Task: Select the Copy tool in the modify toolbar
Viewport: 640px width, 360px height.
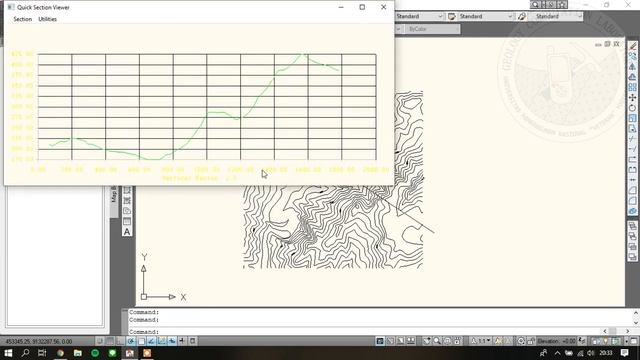Action: [x=632, y=56]
